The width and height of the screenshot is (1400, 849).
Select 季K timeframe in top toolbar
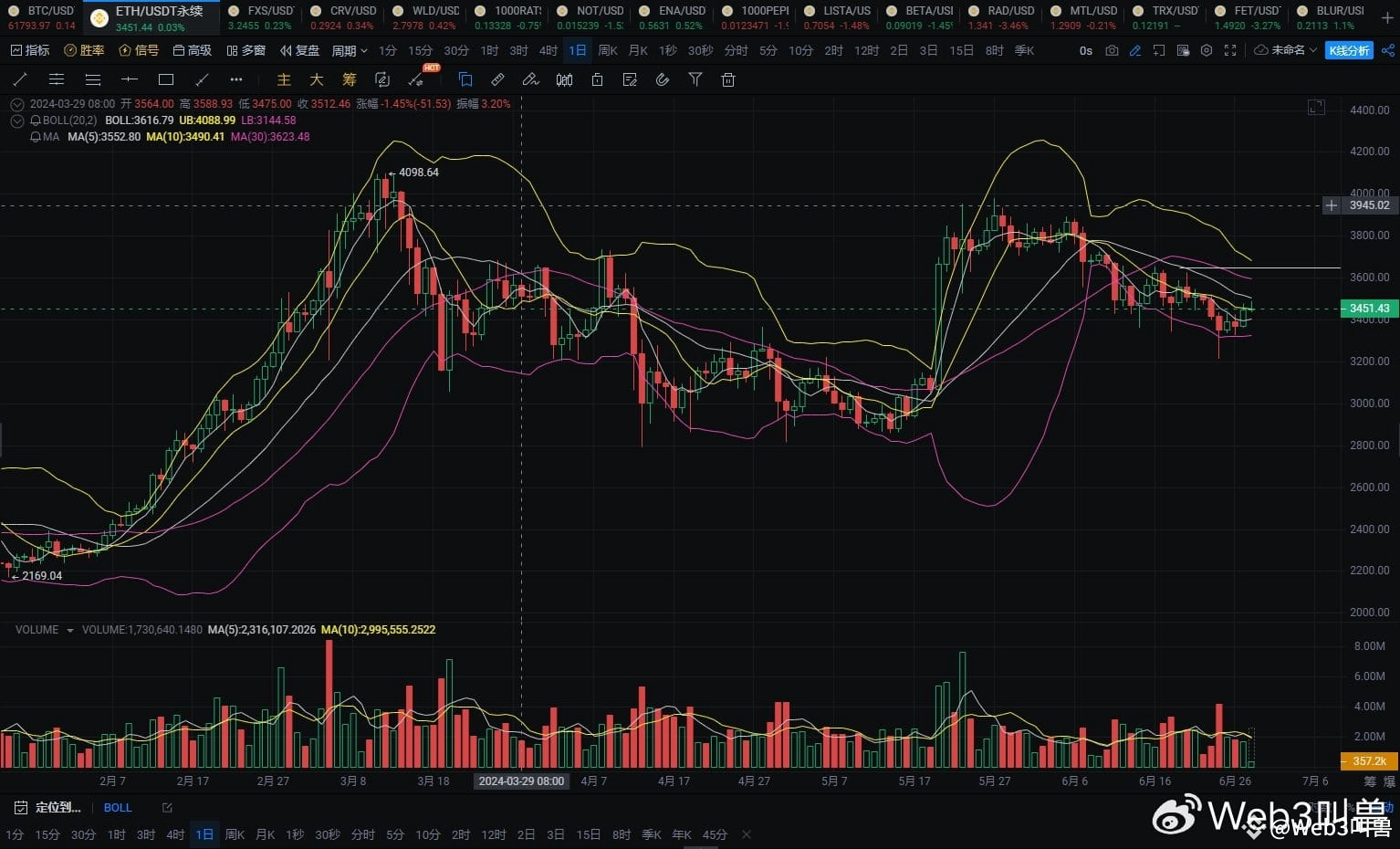click(1025, 51)
